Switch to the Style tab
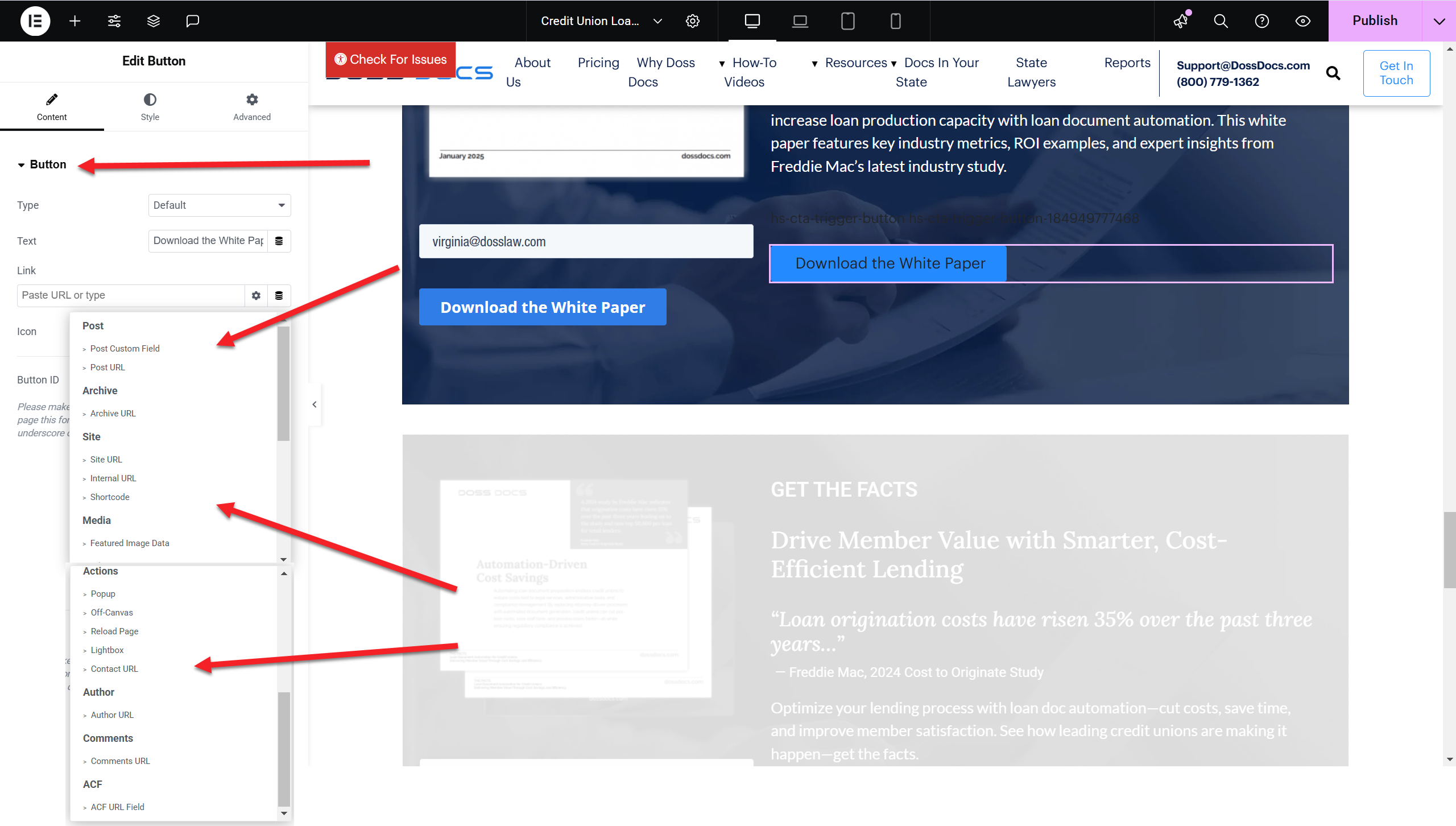The height and width of the screenshot is (826, 1456). 150,107
